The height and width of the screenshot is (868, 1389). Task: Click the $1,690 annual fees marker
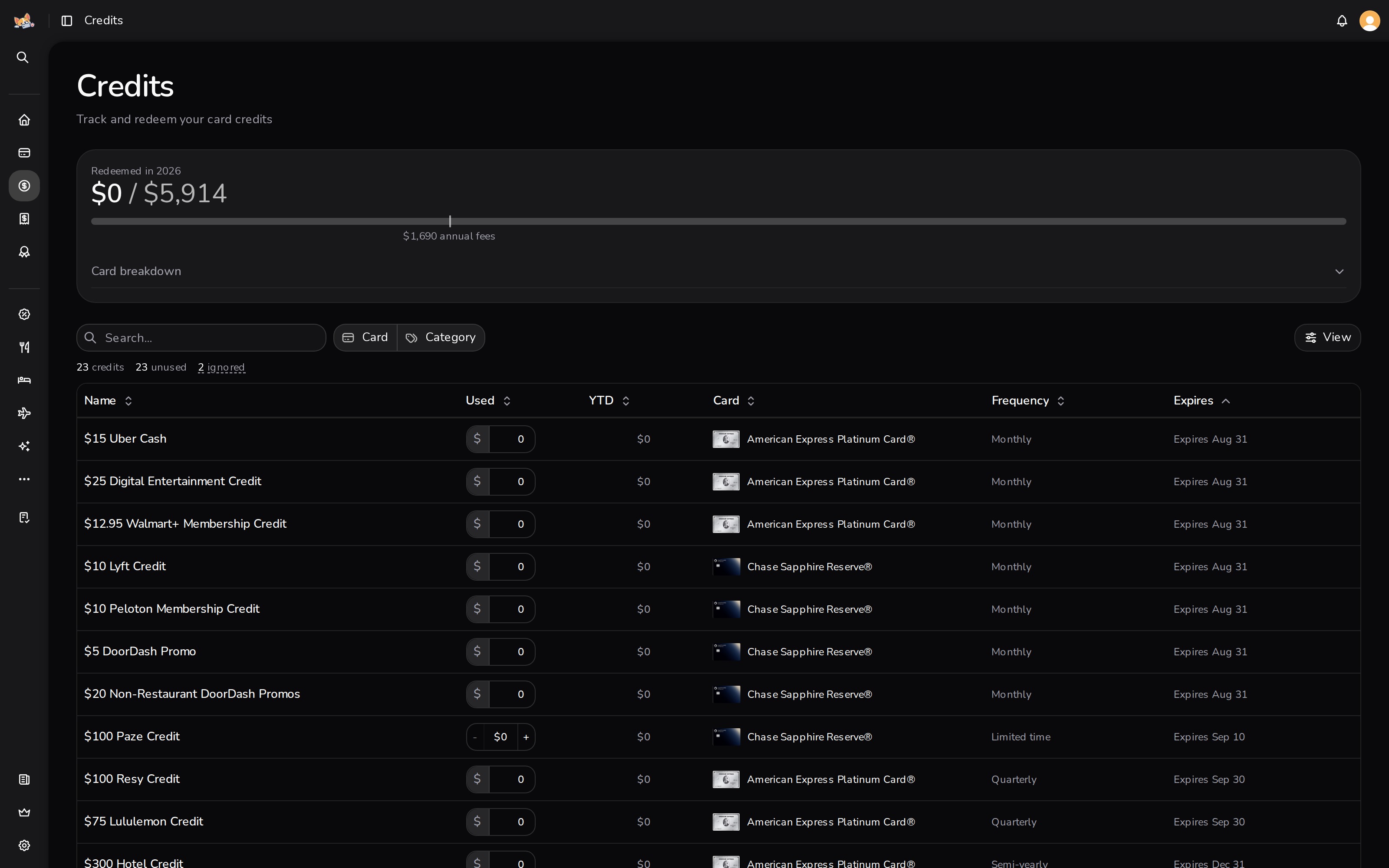tap(449, 236)
